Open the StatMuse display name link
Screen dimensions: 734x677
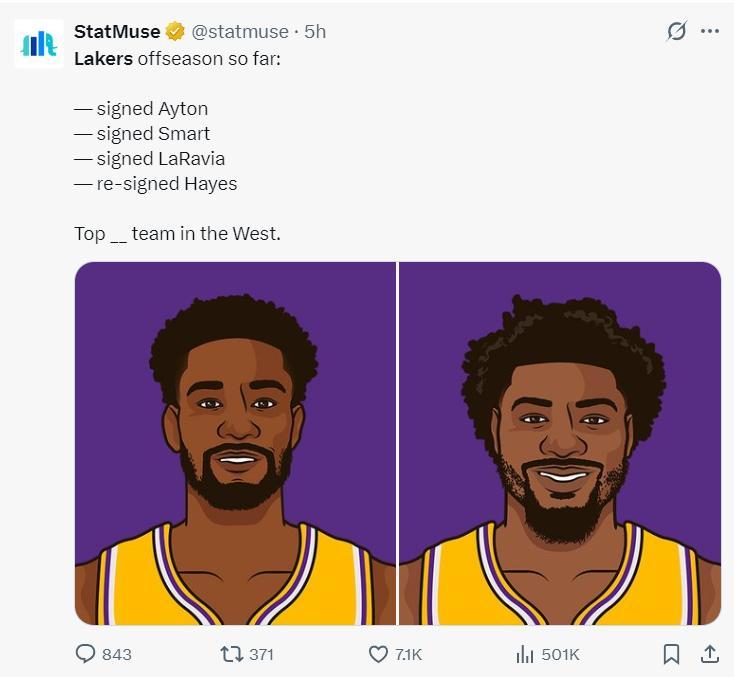117,32
